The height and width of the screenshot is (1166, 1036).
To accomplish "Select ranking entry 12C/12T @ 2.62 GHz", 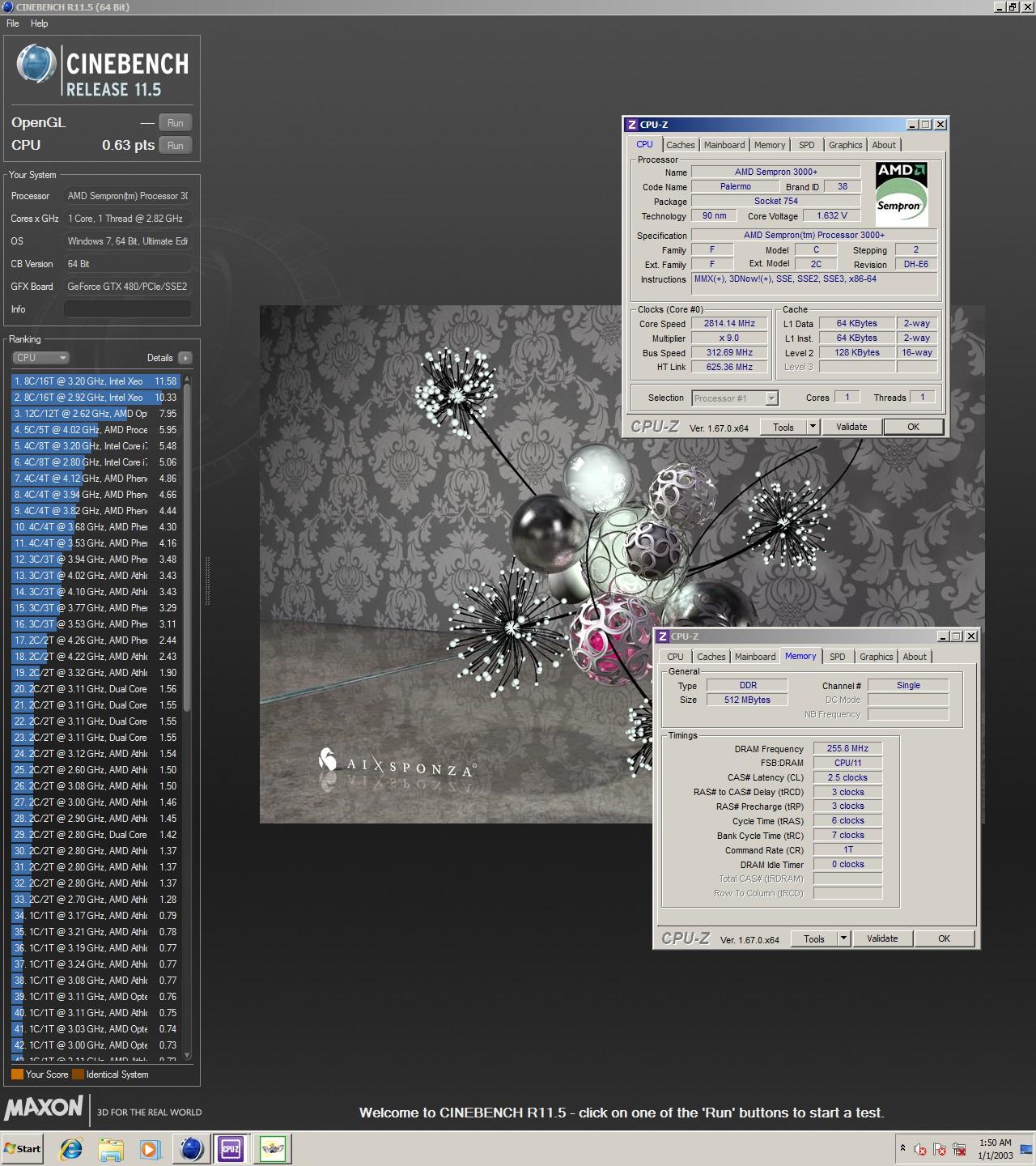I will pos(97,413).
